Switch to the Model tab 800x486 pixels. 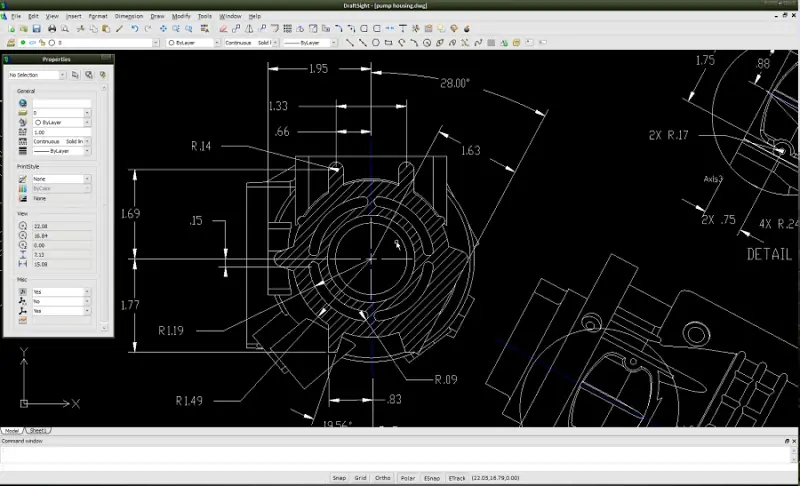[12, 431]
